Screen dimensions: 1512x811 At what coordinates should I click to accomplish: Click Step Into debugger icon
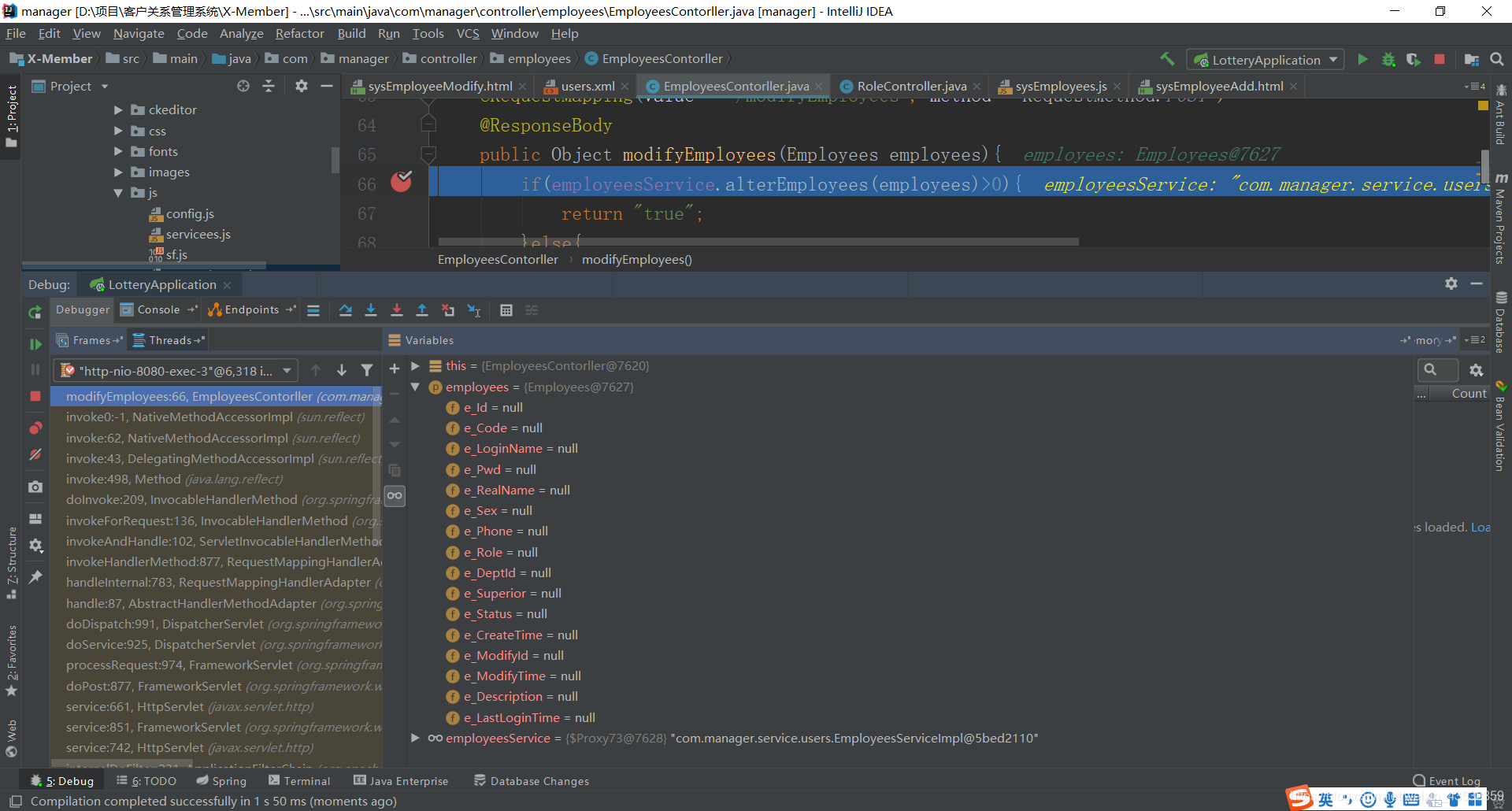[x=371, y=310]
